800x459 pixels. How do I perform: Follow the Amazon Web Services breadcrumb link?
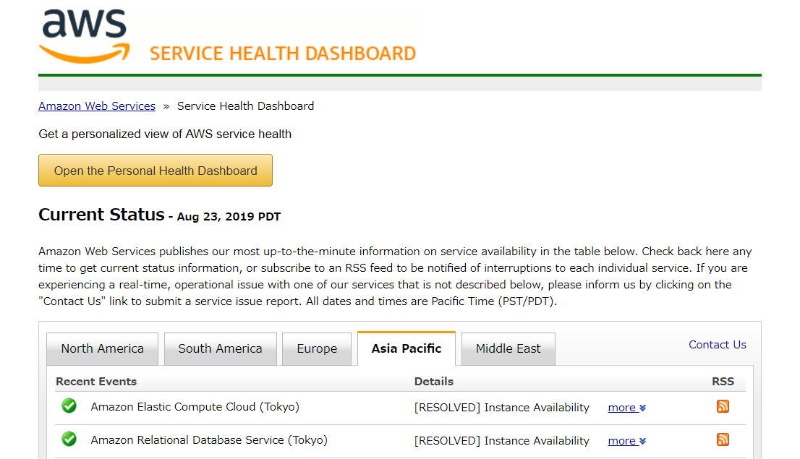97,106
